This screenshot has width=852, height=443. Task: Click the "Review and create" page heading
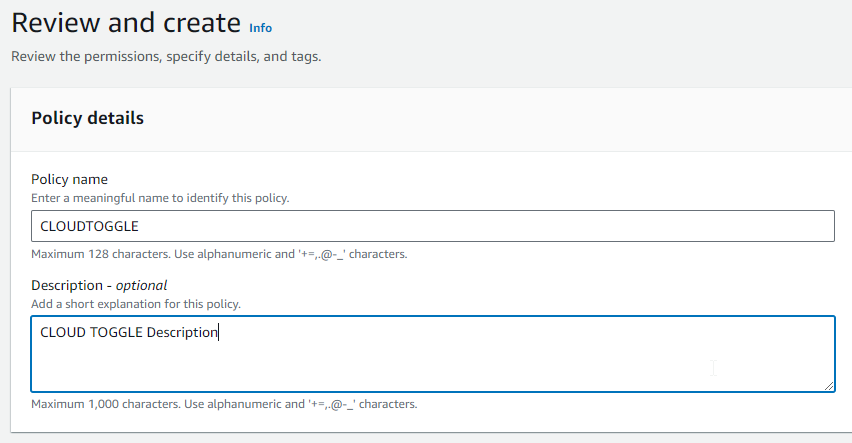pos(126,23)
